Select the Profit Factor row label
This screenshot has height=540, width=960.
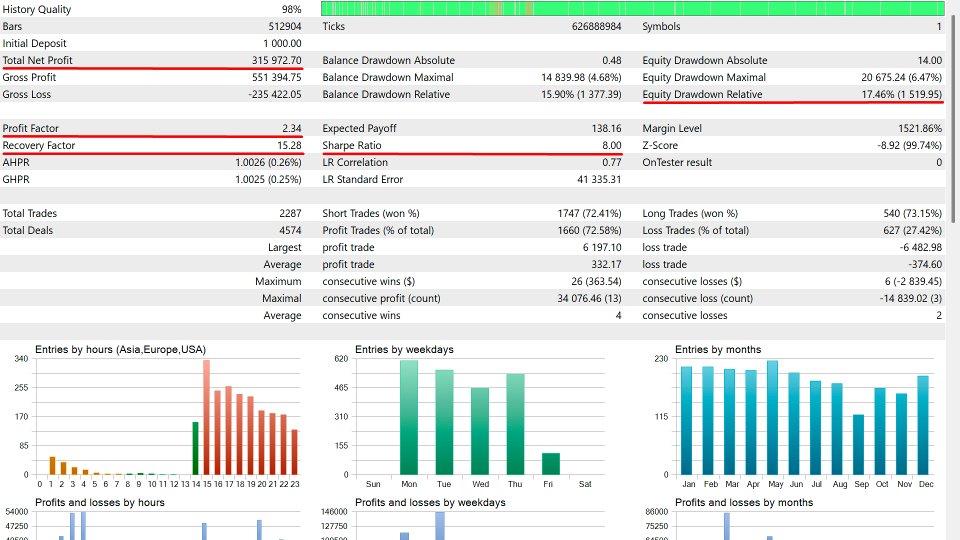pos(31,128)
